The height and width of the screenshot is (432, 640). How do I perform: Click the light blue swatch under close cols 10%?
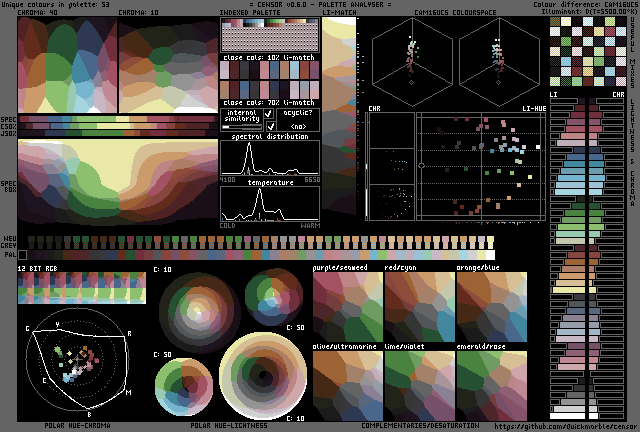click(x=295, y=70)
